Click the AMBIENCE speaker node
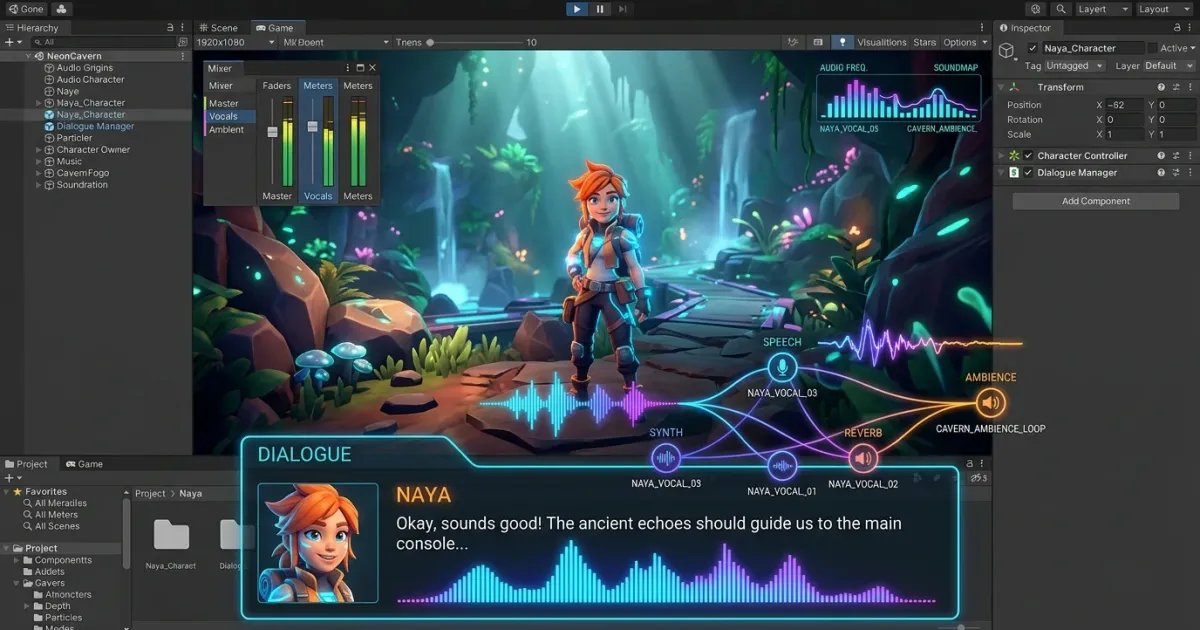Image resolution: width=1200 pixels, height=630 pixels. tap(990, 403)
